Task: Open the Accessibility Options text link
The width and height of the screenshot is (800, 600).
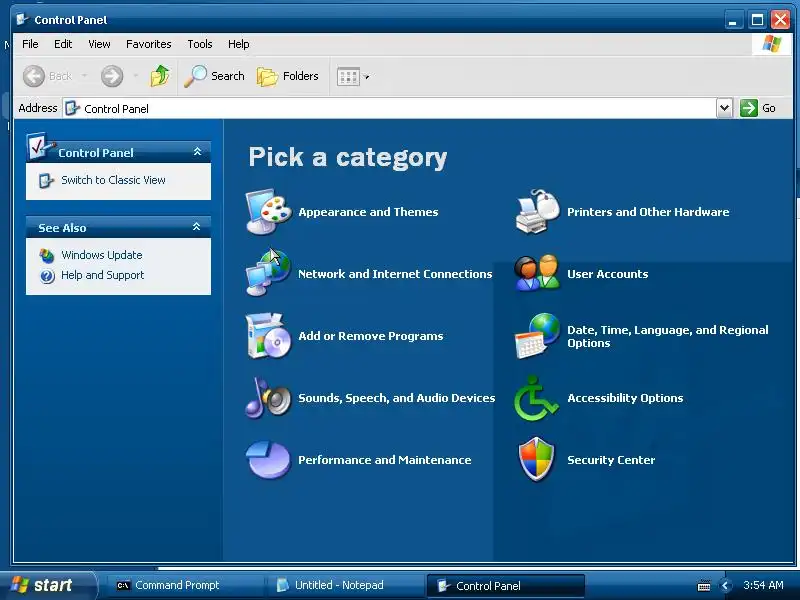Action: (625, 398)
